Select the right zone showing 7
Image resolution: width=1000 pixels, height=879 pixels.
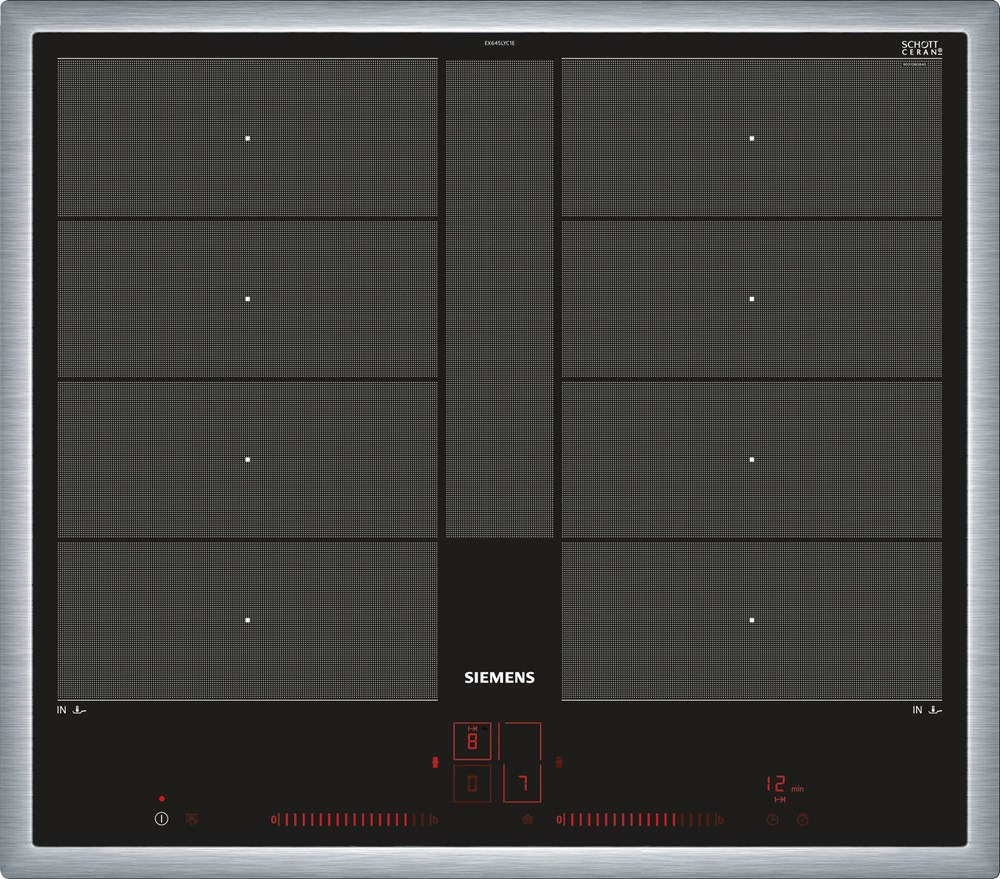pyautogui.click(x=520, y=782)
